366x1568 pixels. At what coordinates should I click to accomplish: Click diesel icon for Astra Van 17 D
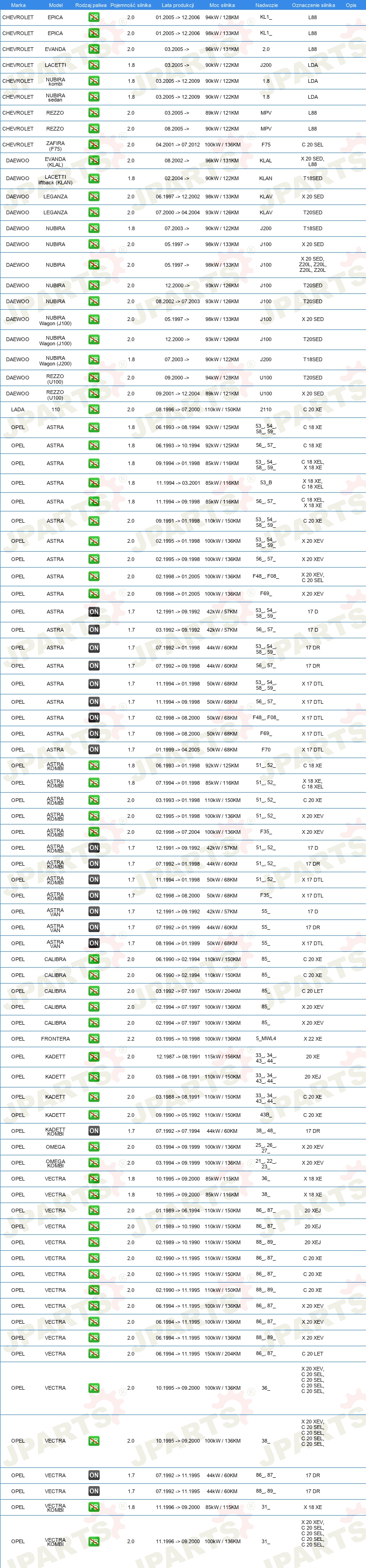pos(94,912)
